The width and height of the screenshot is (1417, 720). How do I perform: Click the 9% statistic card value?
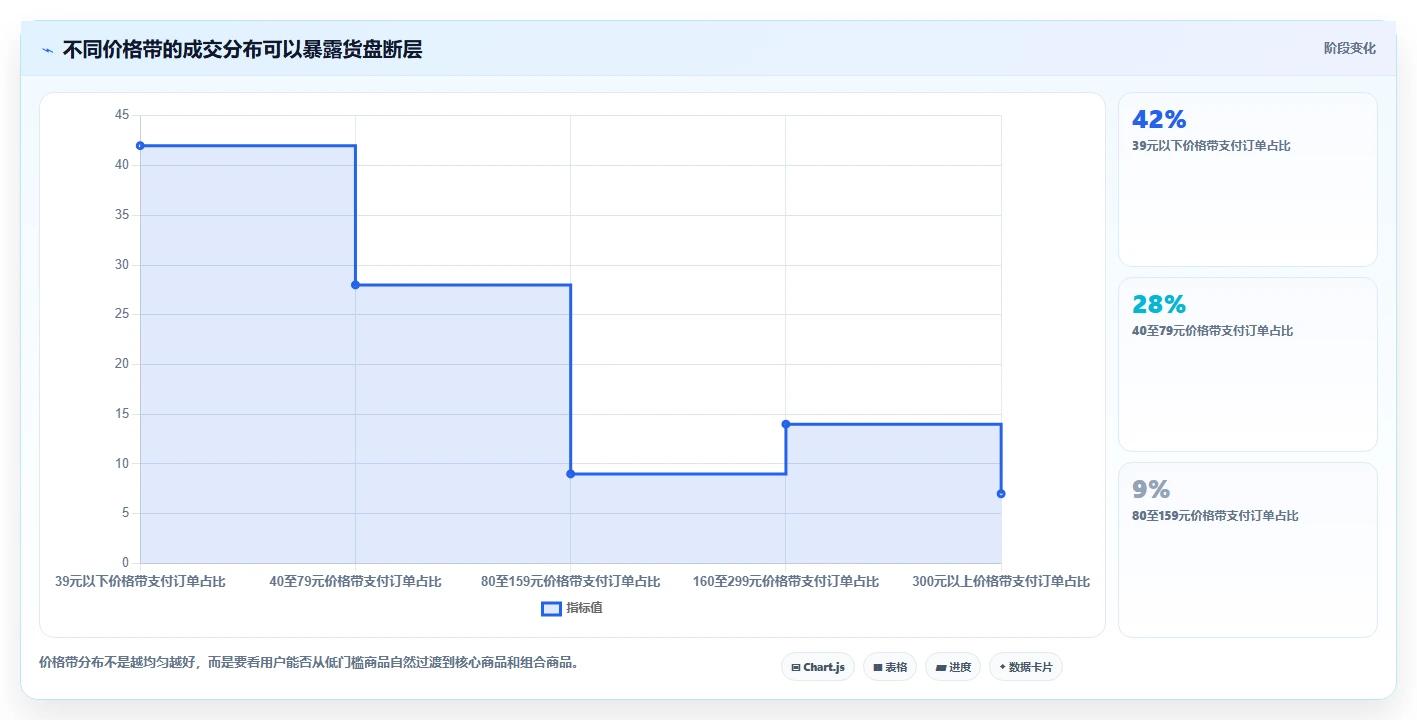1151,490
